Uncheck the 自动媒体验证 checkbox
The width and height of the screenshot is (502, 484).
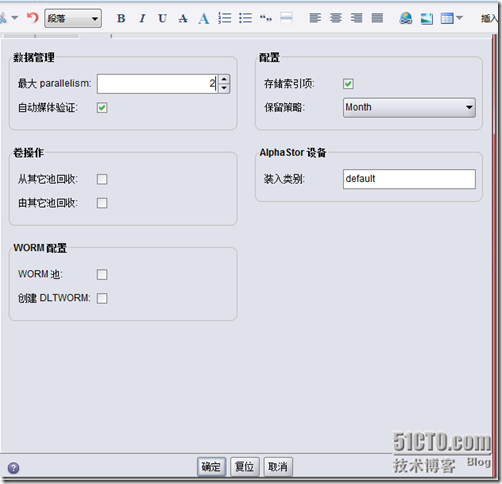[102, 108]
